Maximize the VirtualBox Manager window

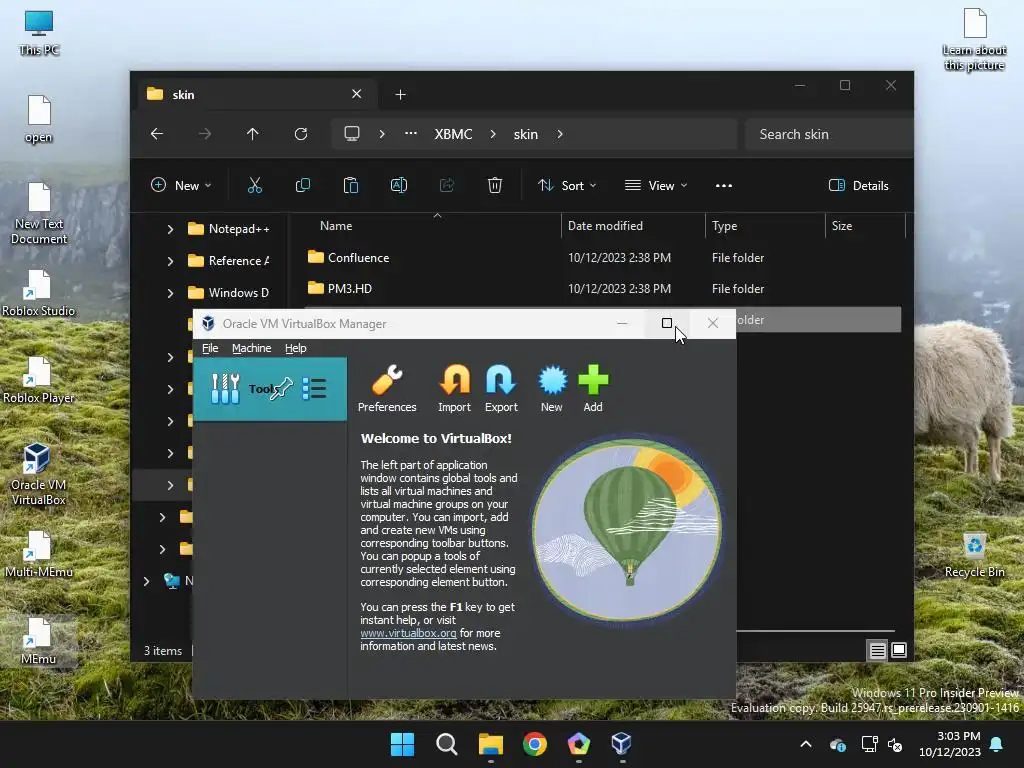click(667, 323)
